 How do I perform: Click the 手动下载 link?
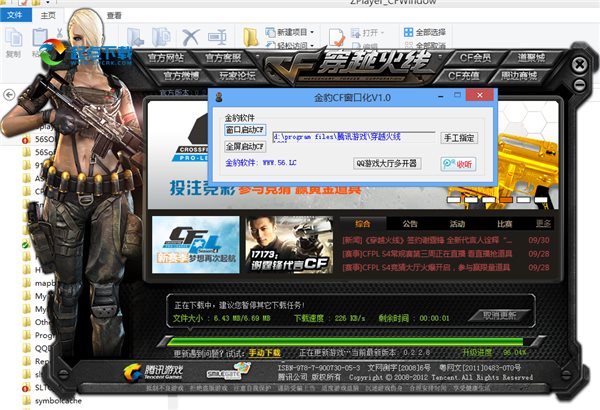coord(265,353)
